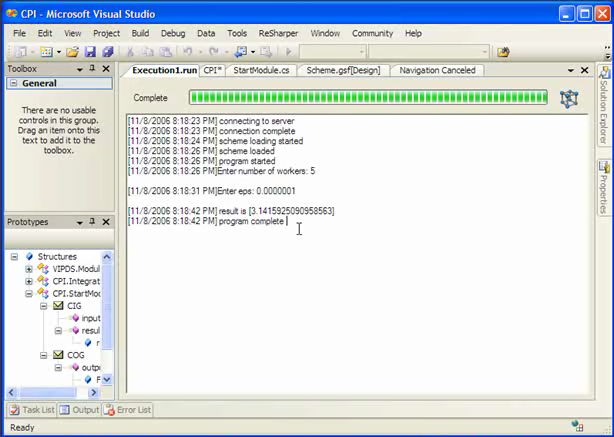Image resolution: width=614 pixels, height=437 pixels.
Task: Open the Project menu
Action: (x=107, y=33)
